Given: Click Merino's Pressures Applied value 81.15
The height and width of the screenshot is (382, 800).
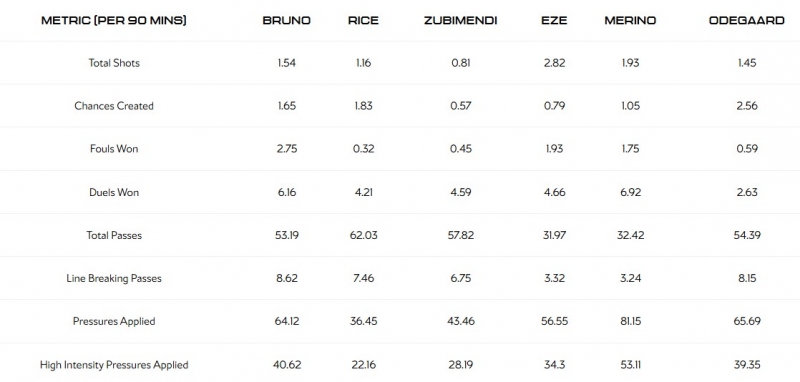Looking at the screenshot, I should 630,321.
